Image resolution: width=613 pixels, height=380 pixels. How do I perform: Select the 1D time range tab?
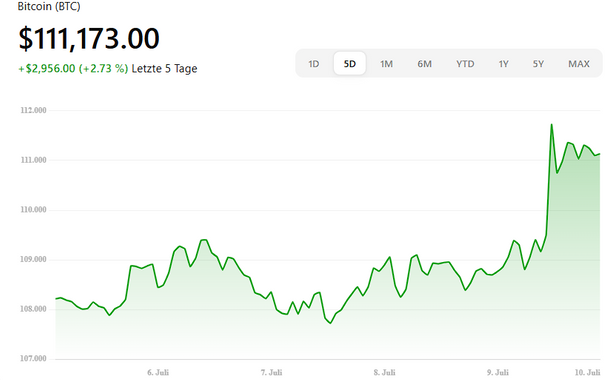[314, 64]
